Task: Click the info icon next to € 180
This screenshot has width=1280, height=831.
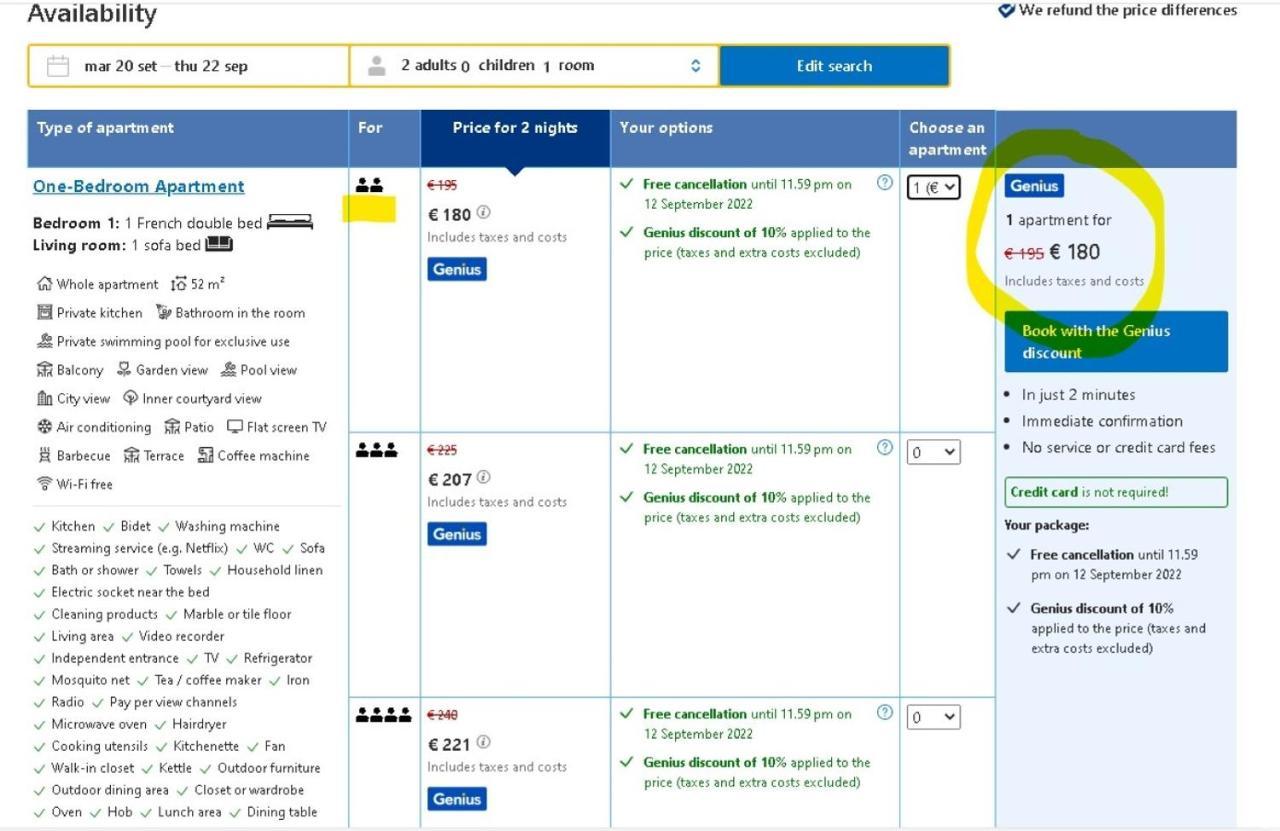Action: [484, 212]
